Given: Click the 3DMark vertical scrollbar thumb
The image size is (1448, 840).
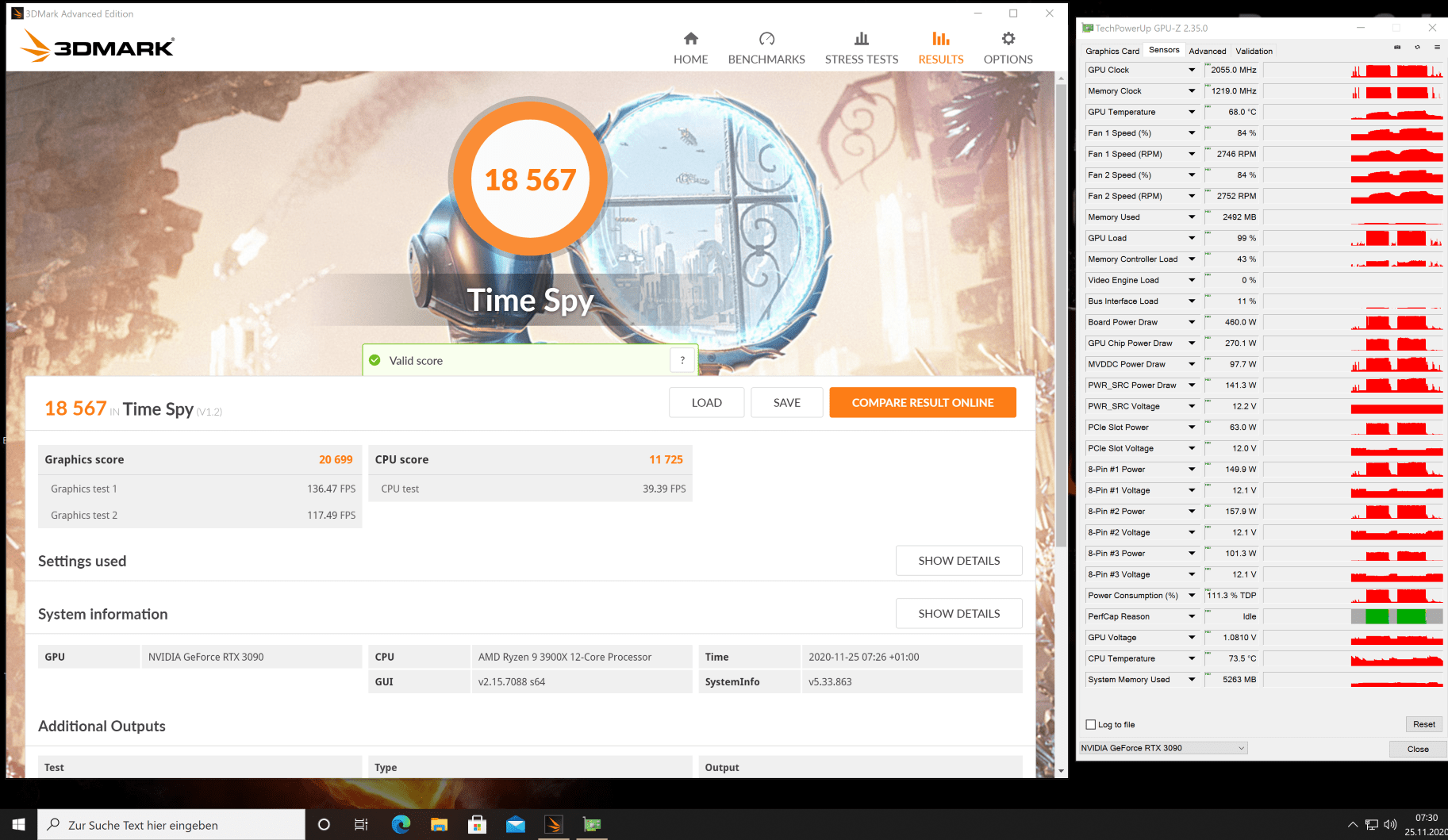Looking at the screenshot, I should pyautogui.click(x=1061, y=316).
